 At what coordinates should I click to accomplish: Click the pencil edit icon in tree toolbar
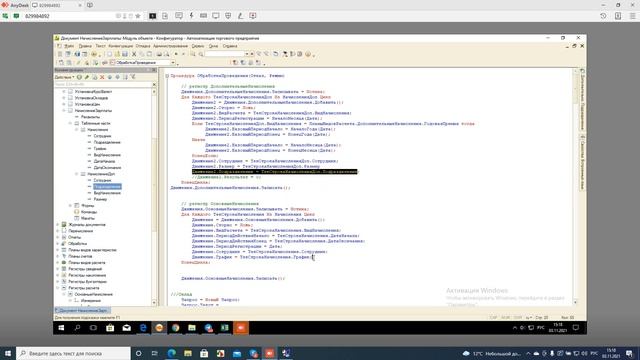[x=87, y=77]
